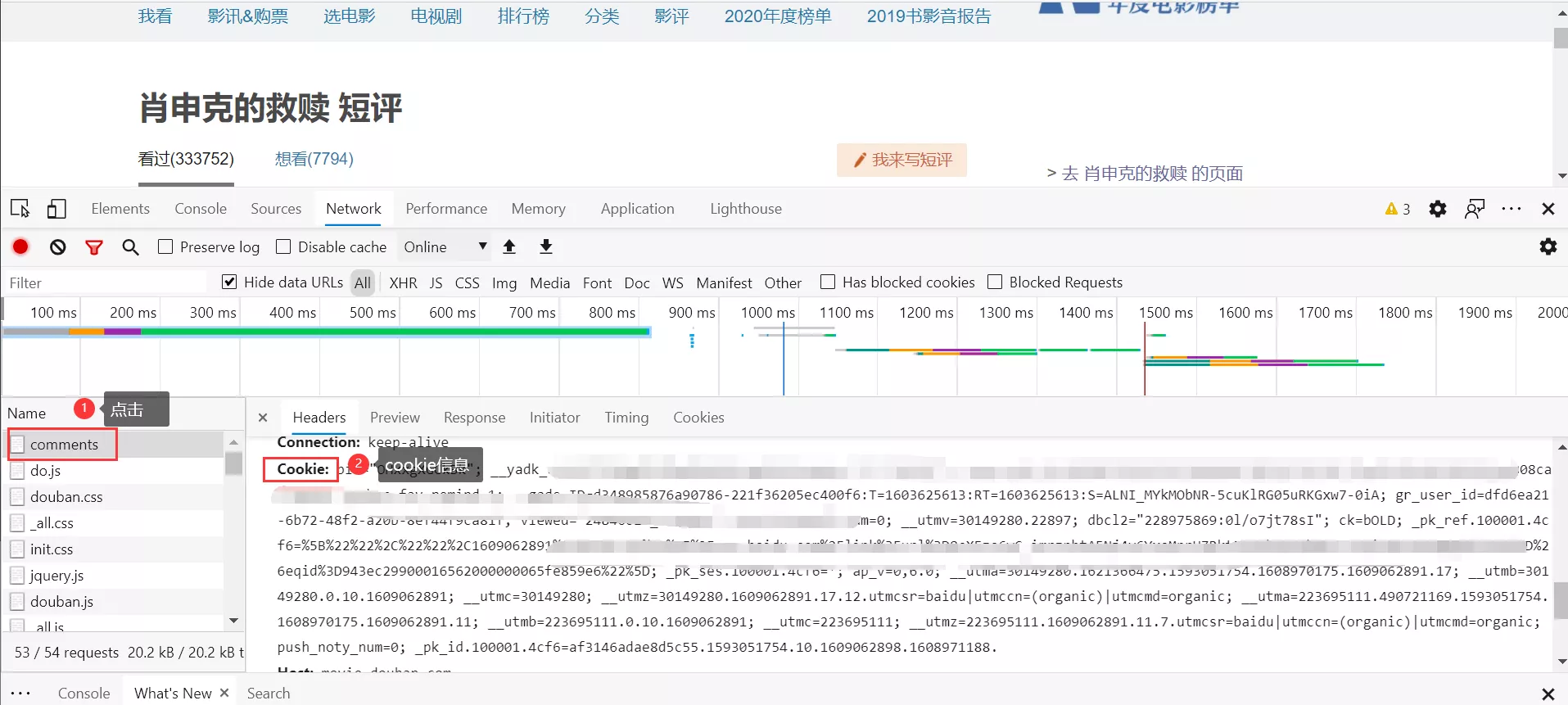The height and width of the screenshot is (705, 1568).
Task: Check Has blocked cookies checkbox
Action: (x=828, y=282)
